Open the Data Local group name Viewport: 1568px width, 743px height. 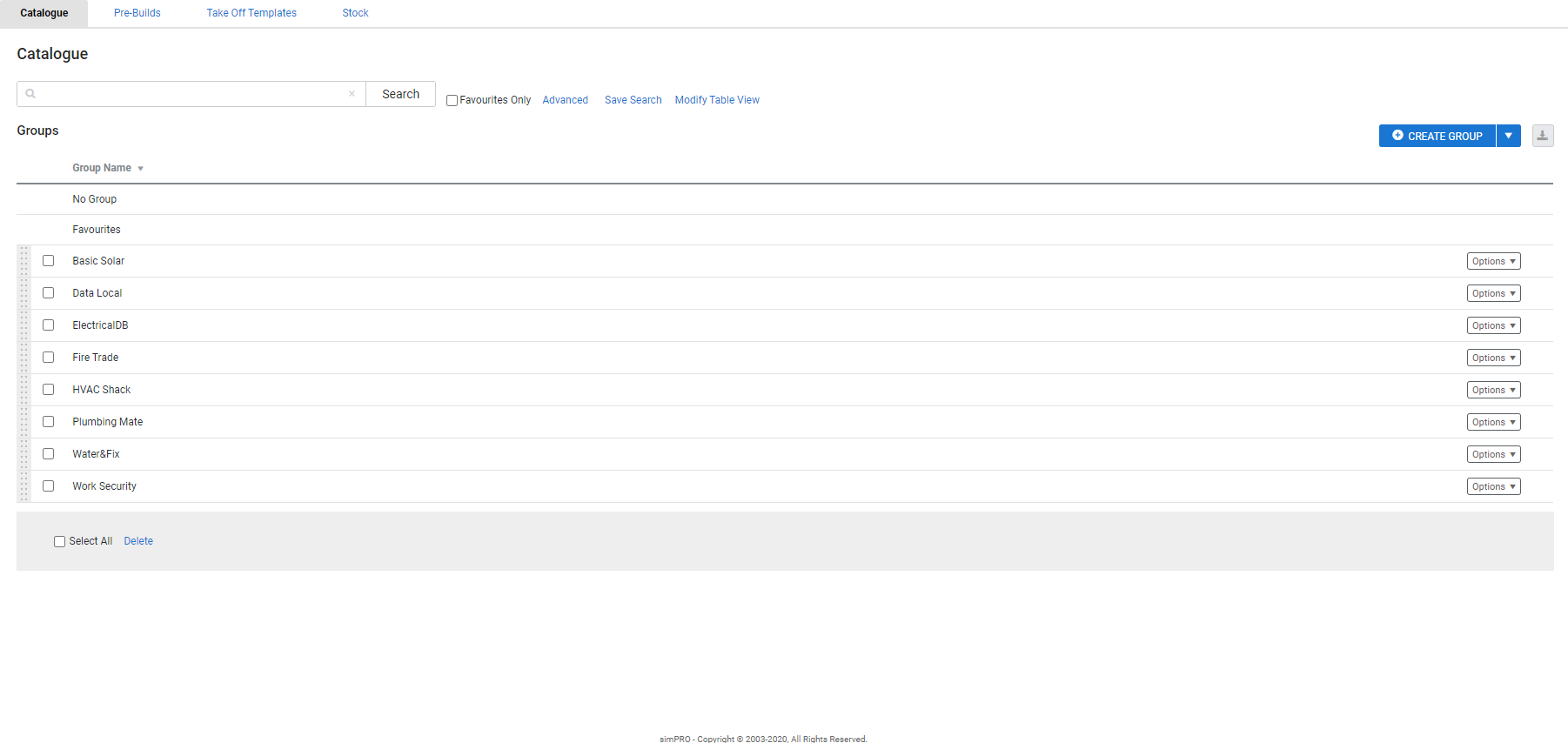(x=97, y=293)
